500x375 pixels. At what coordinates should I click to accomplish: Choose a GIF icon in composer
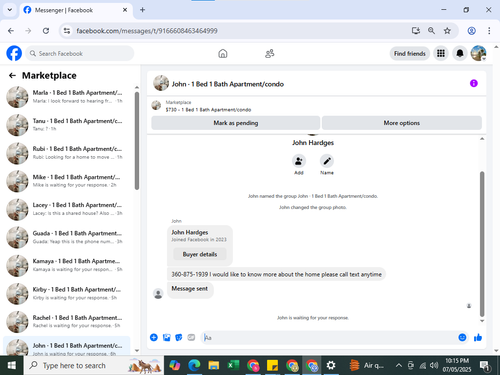click(191, 337)
